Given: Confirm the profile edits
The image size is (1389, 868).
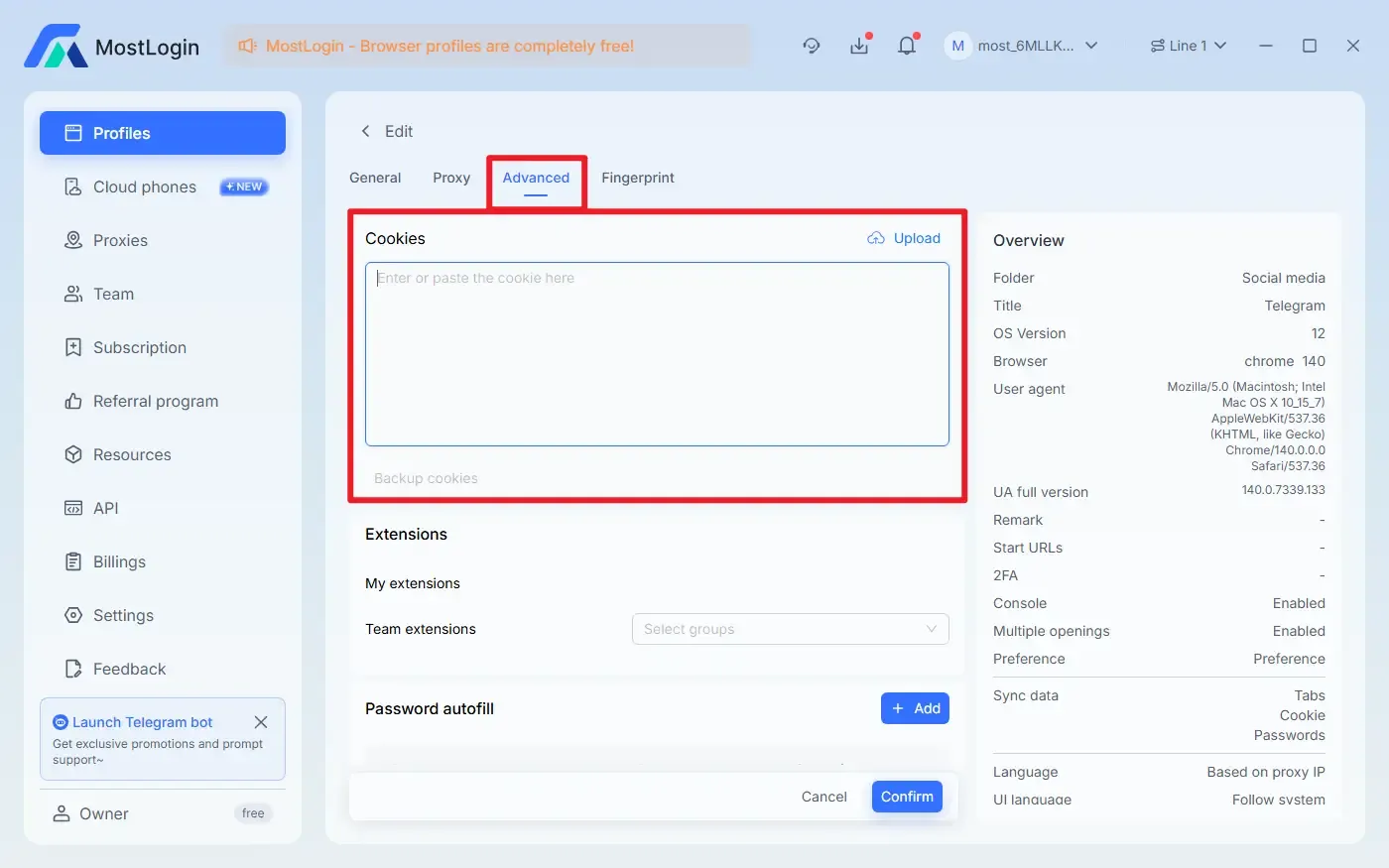Looking at the screenshot, I should [906, 797].
